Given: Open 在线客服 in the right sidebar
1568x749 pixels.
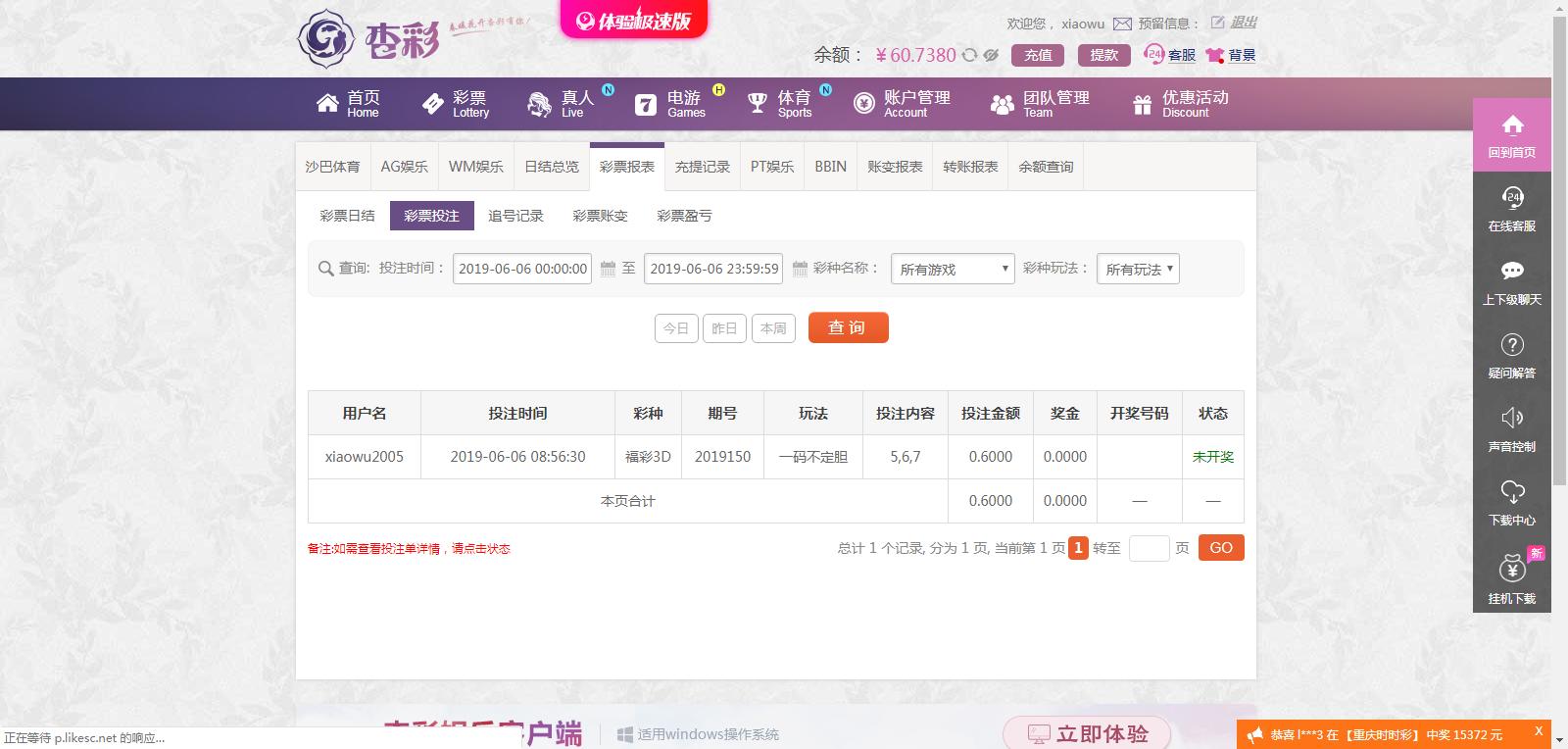Looking at the screenshot, I should pyautogui.click(x=1512, y=209).
